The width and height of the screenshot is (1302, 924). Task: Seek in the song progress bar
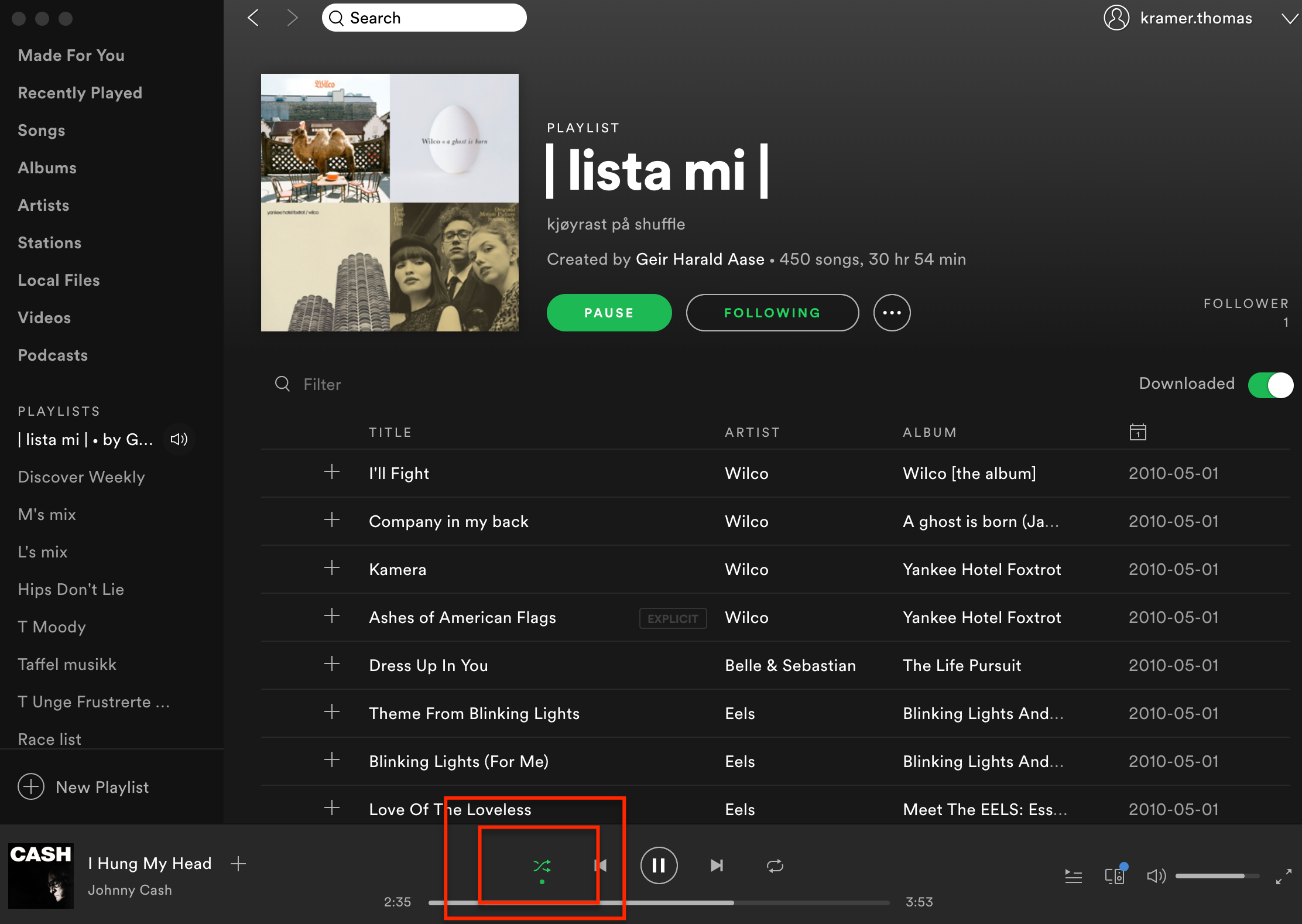[659, 903]
